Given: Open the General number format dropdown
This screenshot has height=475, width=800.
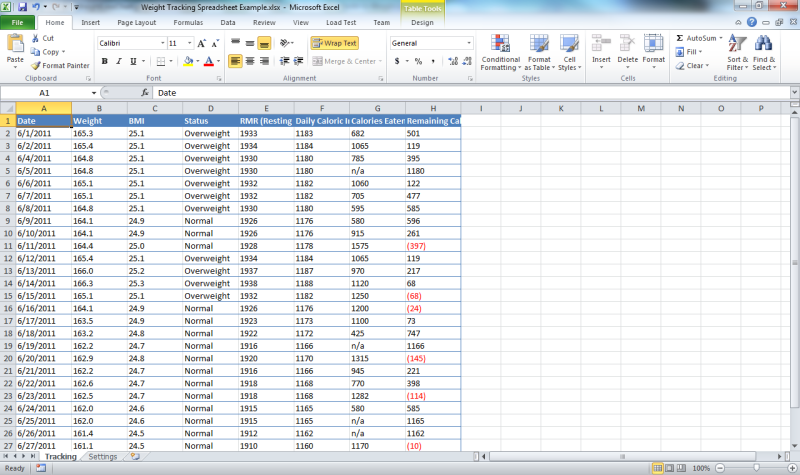Looking at the screenshot, I should 469,43.
